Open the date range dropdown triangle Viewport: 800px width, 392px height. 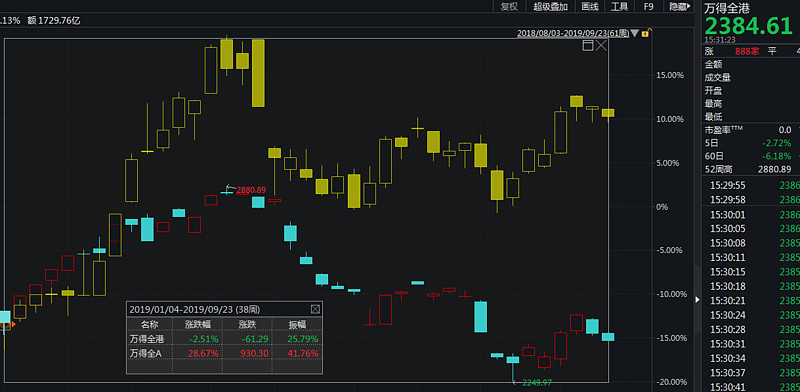[x=635, y=33]
